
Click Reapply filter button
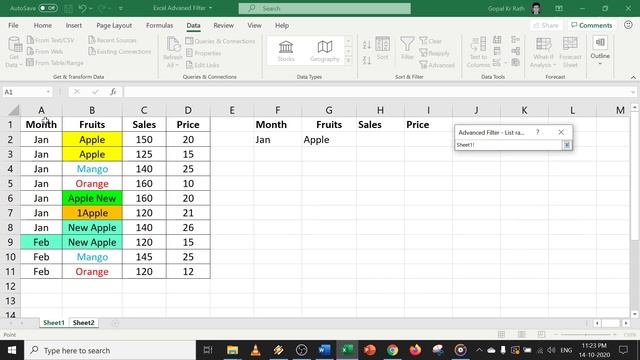tap(434, 53)
